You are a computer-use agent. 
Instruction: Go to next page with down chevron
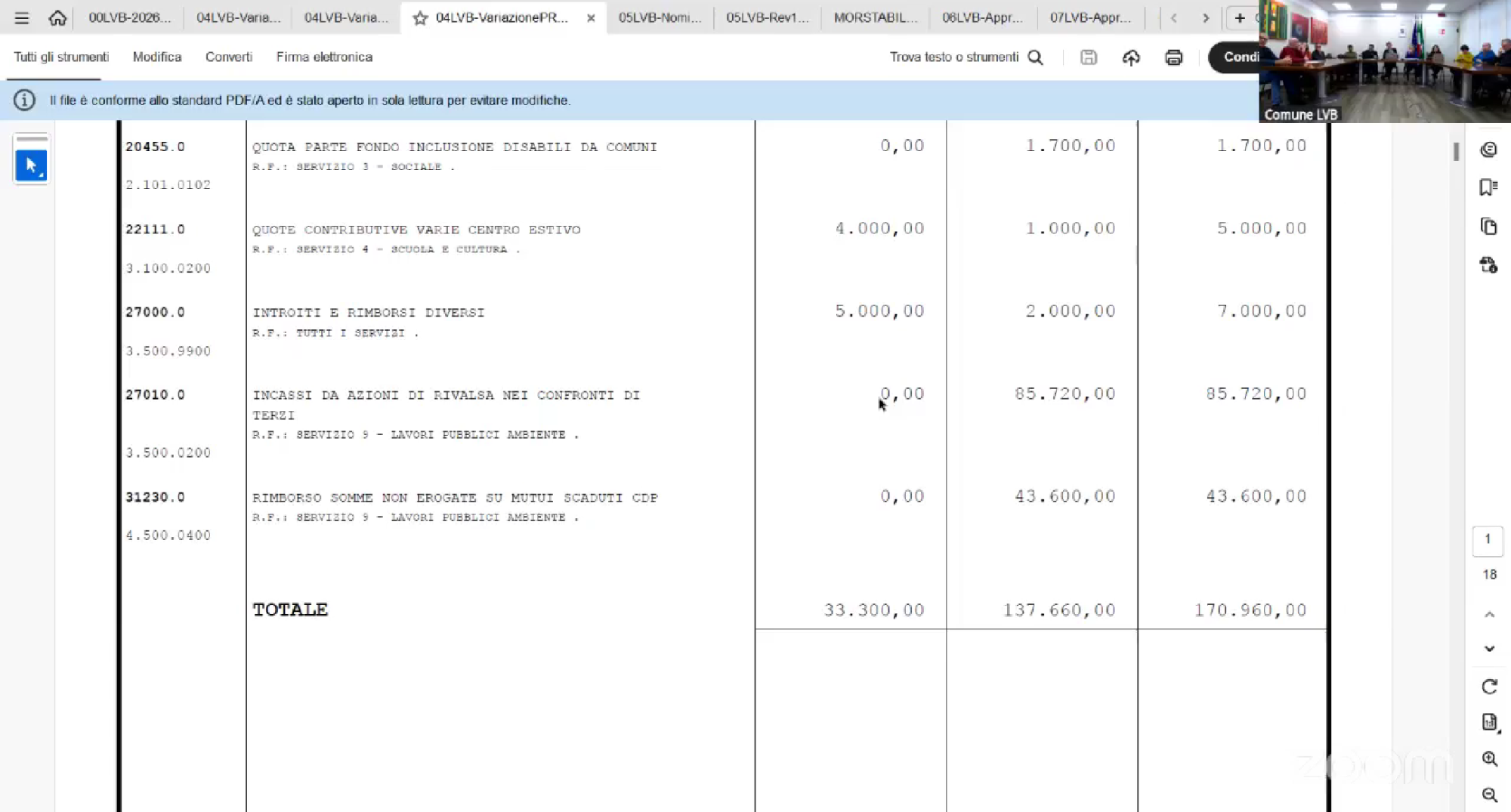pyautogui.click(x=1489, y=649)
